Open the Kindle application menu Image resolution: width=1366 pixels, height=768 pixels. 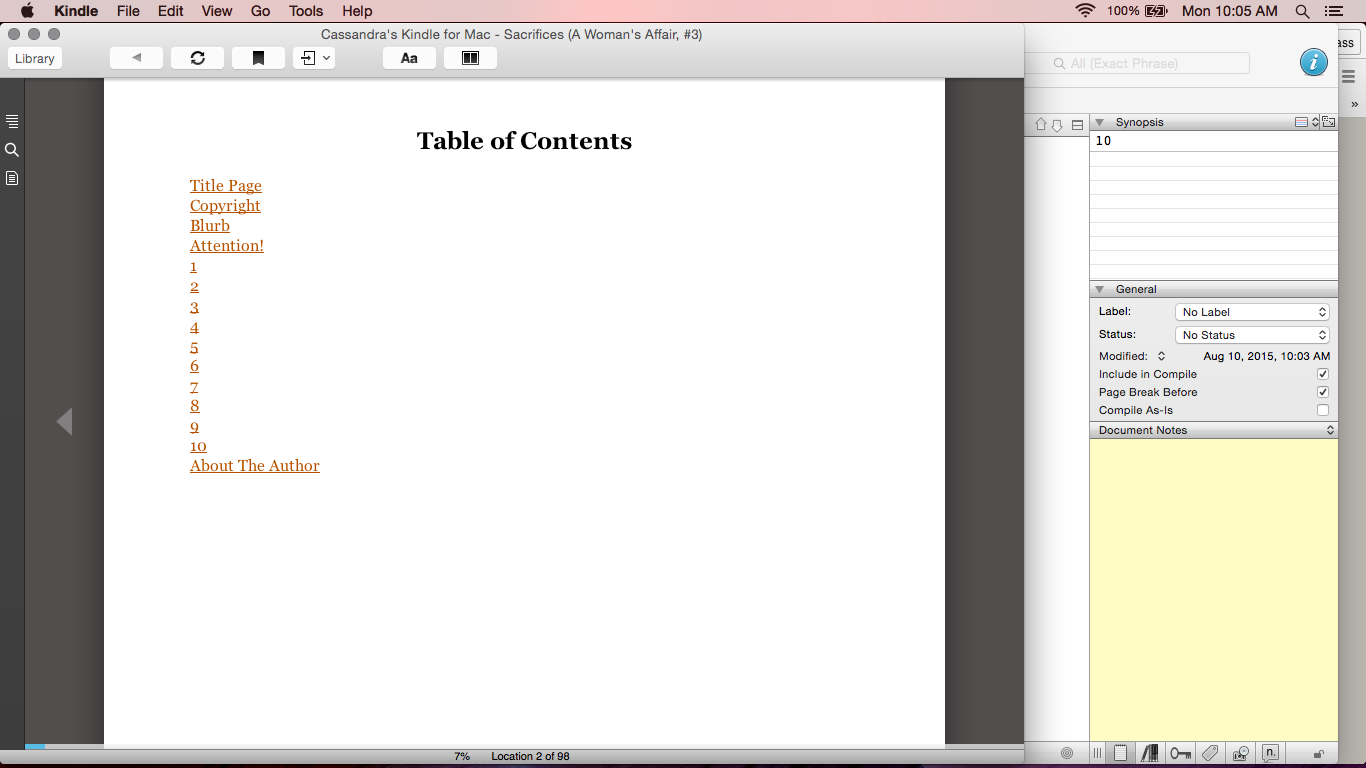coord(76,11)
